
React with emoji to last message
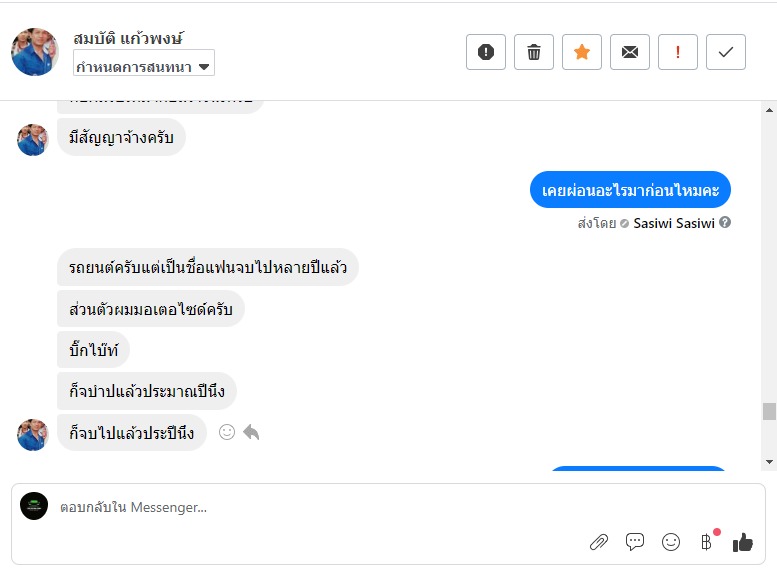(x=227, y=432)
